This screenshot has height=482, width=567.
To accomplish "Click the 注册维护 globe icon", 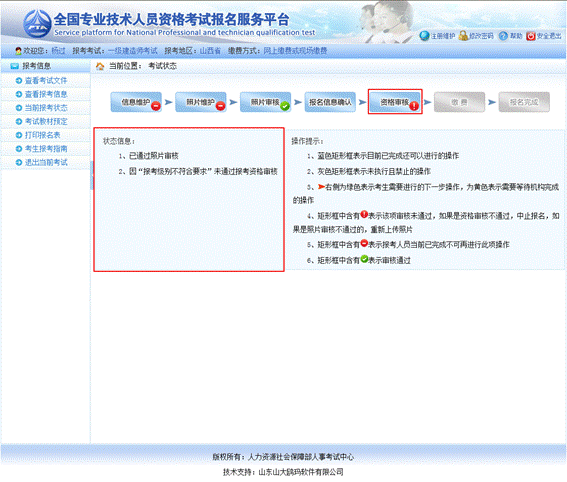I will [425, 36].
